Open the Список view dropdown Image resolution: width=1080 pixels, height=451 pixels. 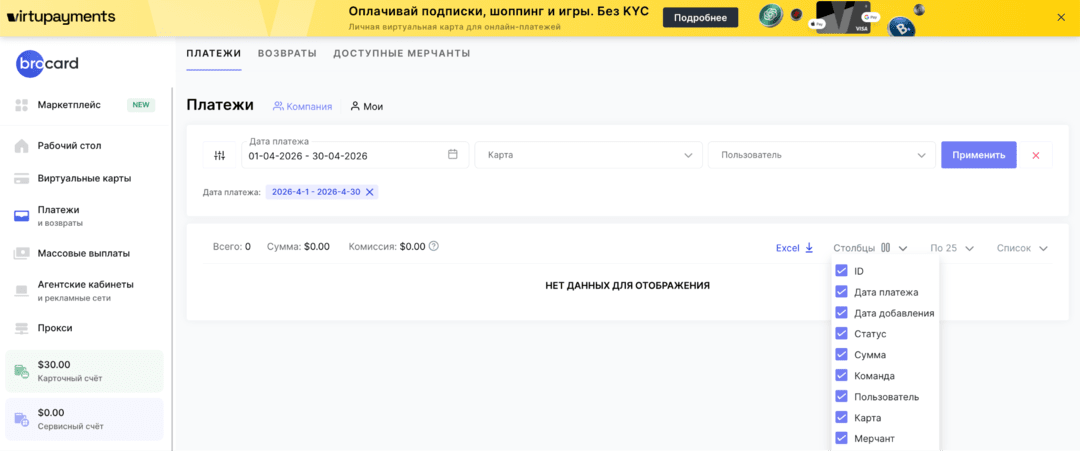click(x=1022, y=248)
